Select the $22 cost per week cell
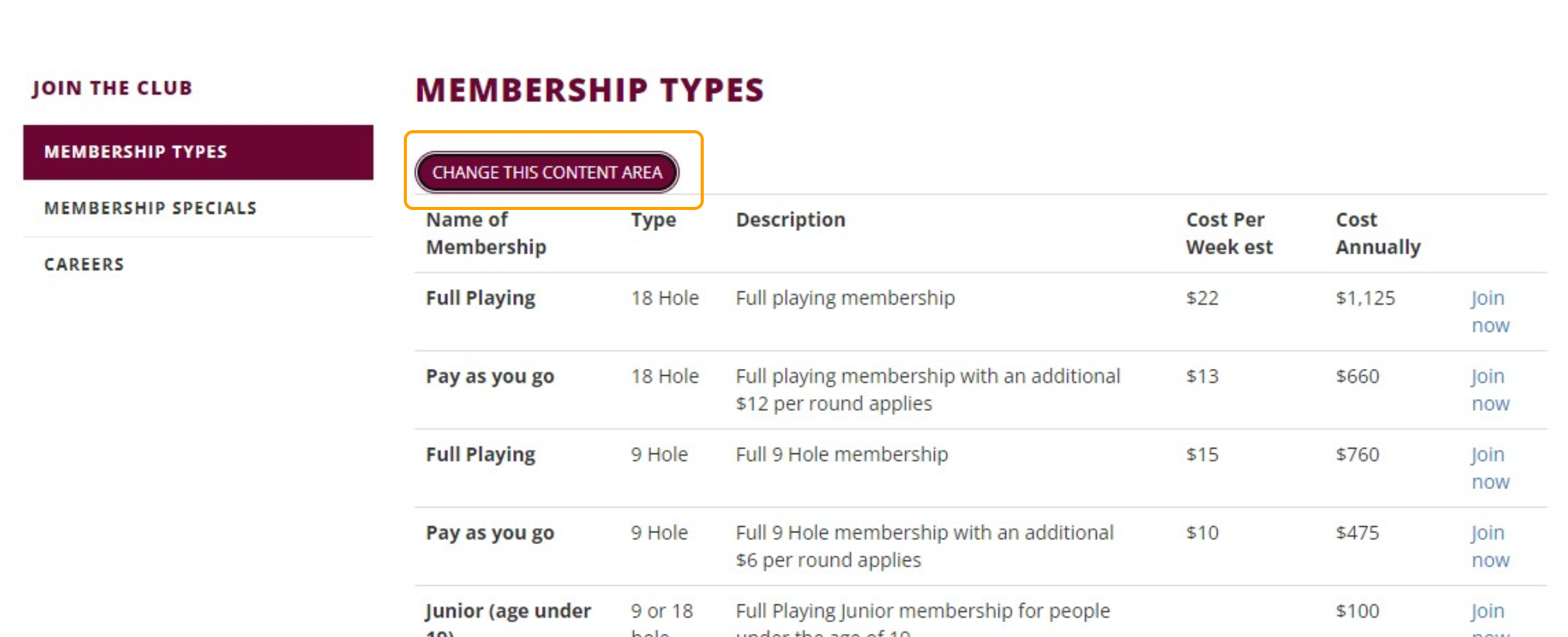The height and width of the screenshot is (637, 1568). [1202, 298]
